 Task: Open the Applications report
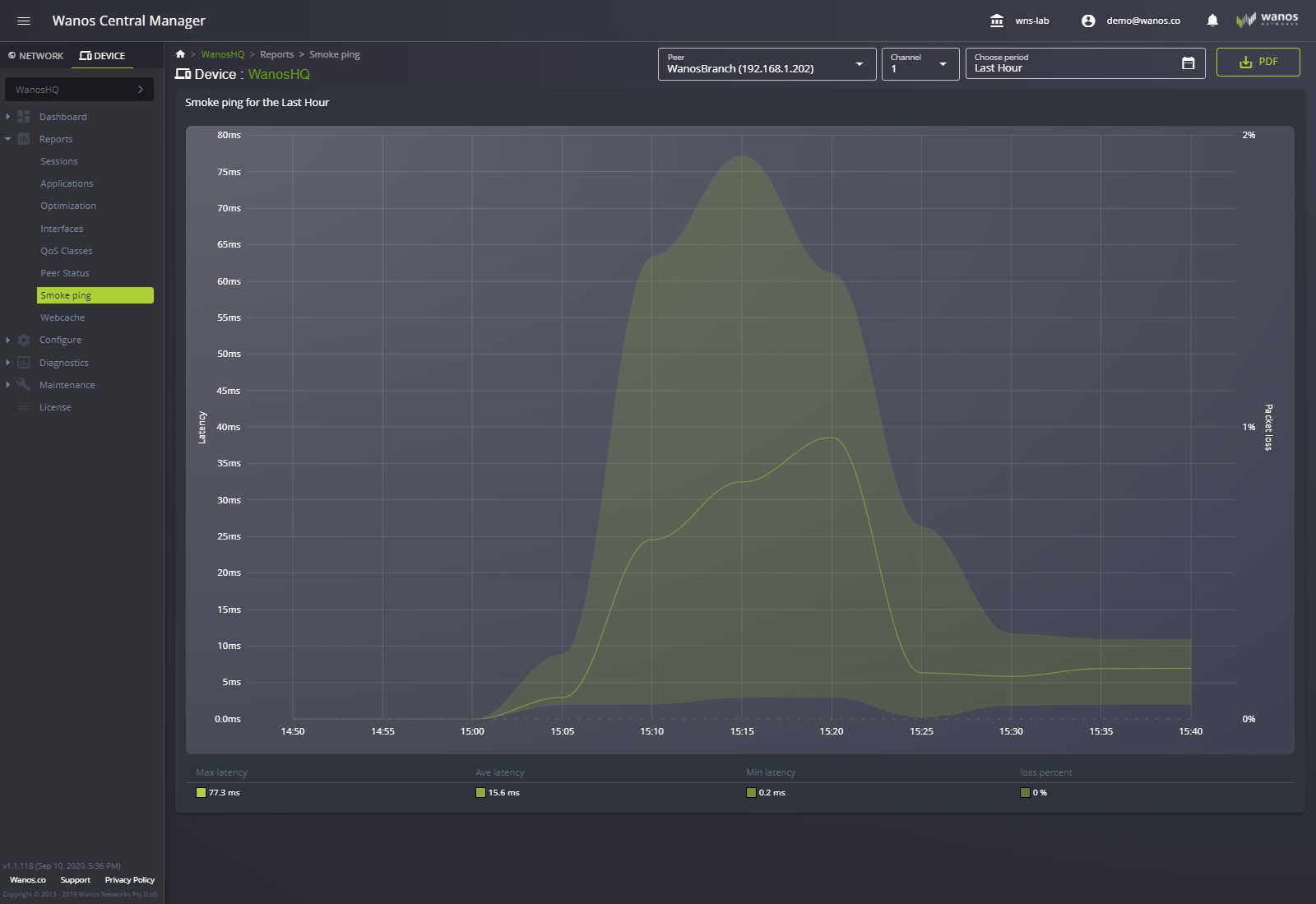click(x=67, y=183)
